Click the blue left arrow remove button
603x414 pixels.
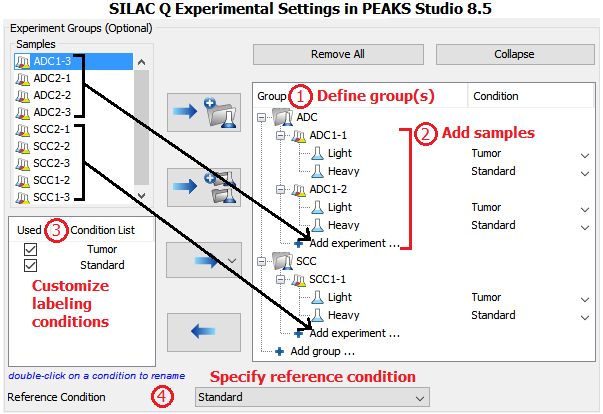click(204, 332)
